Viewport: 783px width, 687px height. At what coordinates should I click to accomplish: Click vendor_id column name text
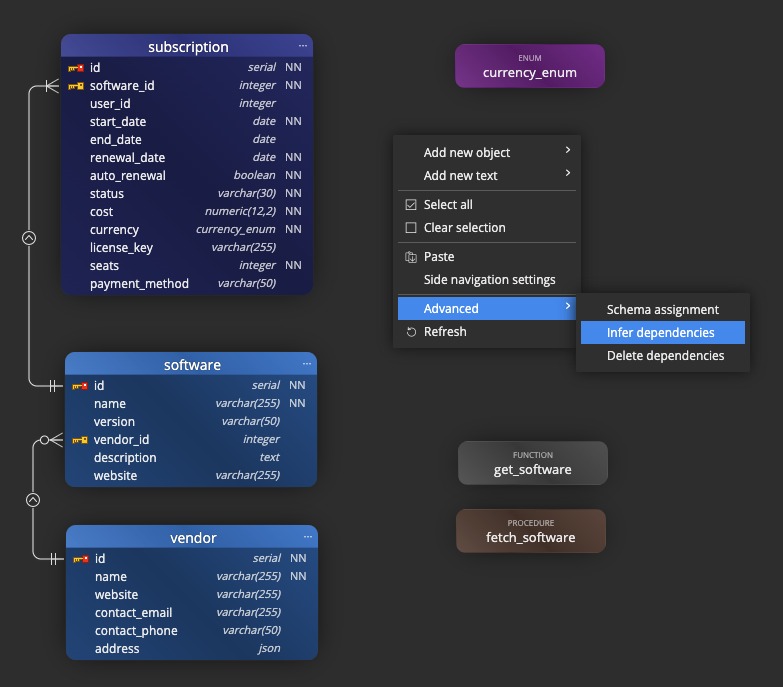[121, 440]
